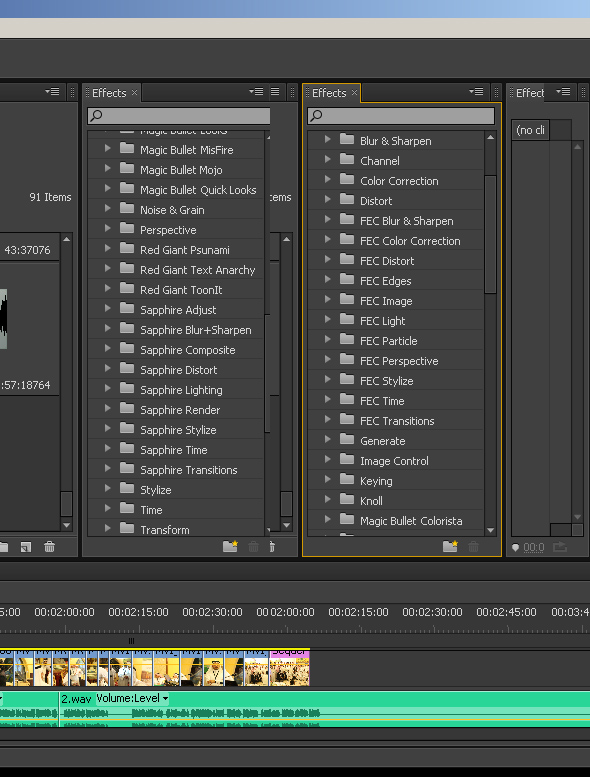The image size is (590, 777).
Task: Click the Stylize folder icon in left panel
Action: (127, 488)
